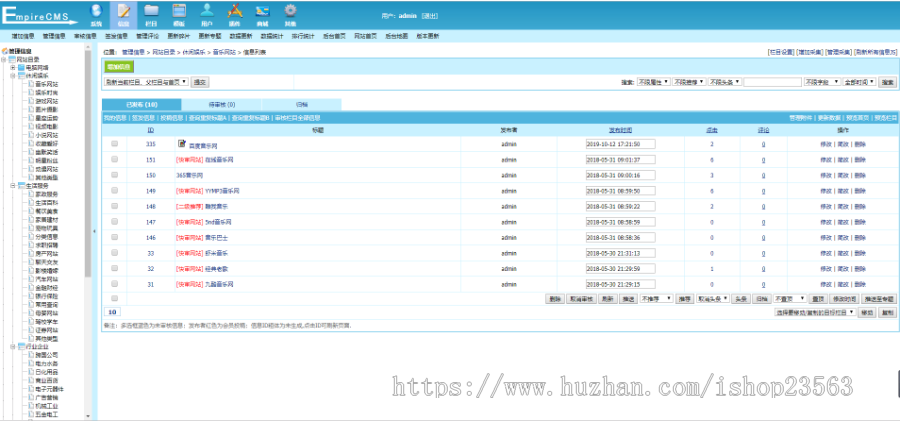Click the page icon beside 物流公司
900x421 pixels.
point(31,355)
